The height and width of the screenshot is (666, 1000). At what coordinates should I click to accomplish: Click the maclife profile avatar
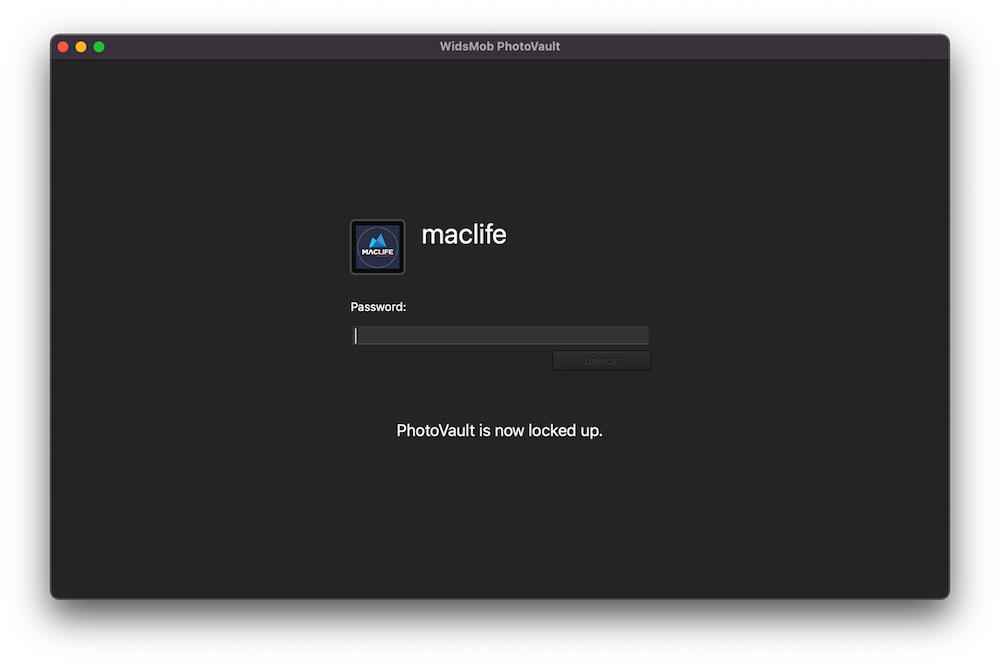pos(377,247)
